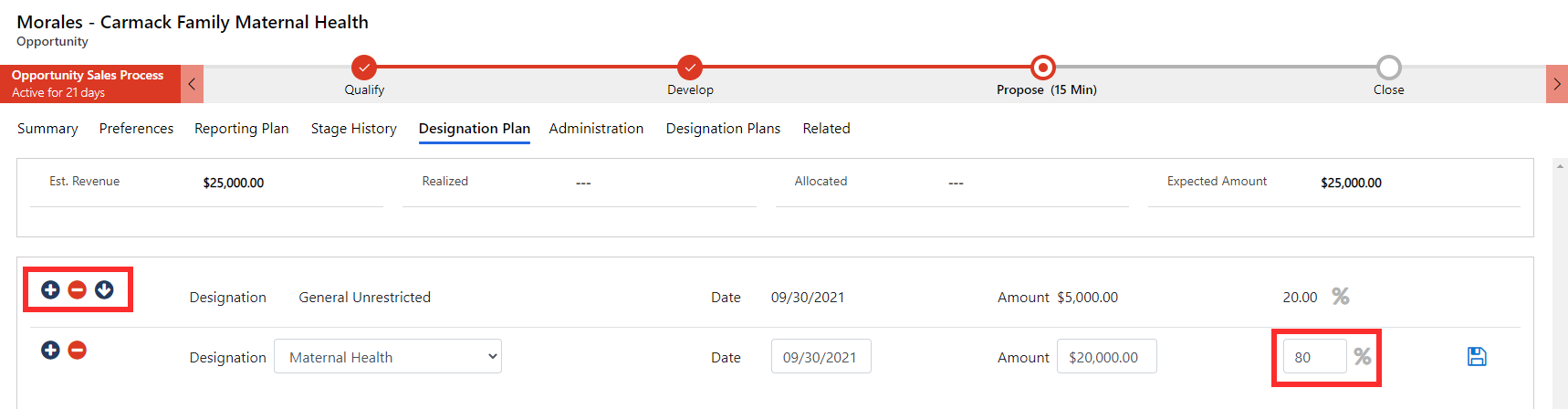The height and width of the screenshot is (409, 1568).
Task: Collapse process bar with left chevron
Action: click(x=192, y=84)
